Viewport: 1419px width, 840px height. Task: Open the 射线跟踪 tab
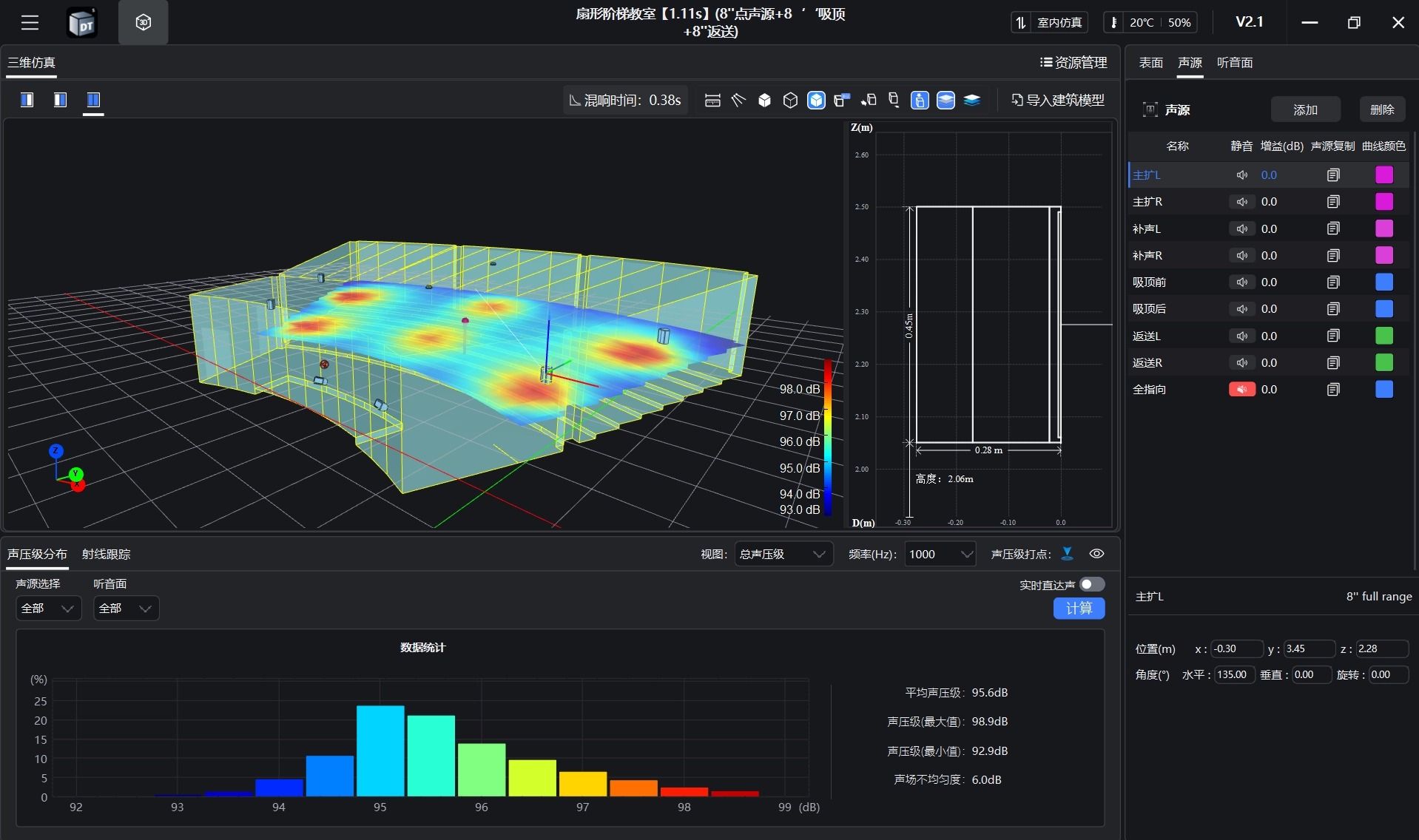tap(106, 555)
